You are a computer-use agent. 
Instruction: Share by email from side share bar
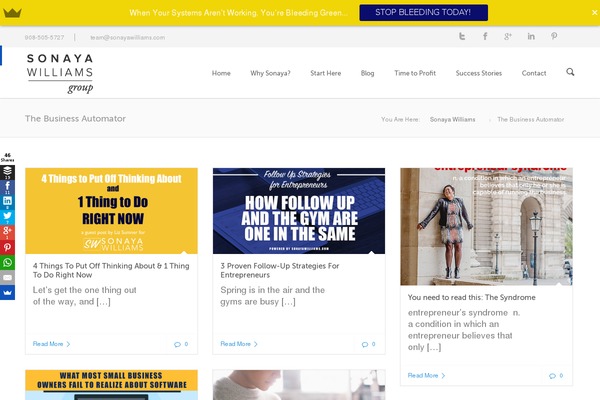point(7,277)
